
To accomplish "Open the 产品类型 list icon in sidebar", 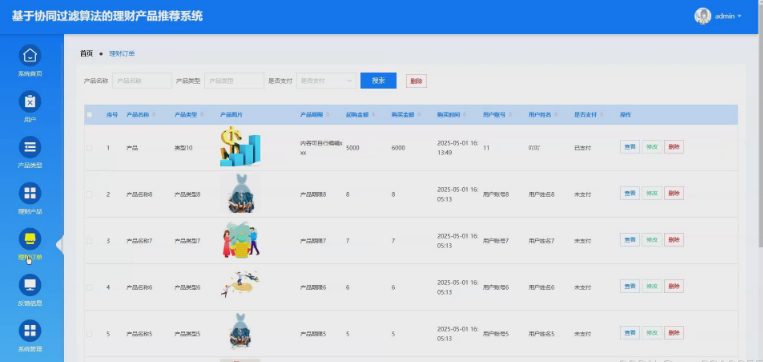I will tap(30, 147).
